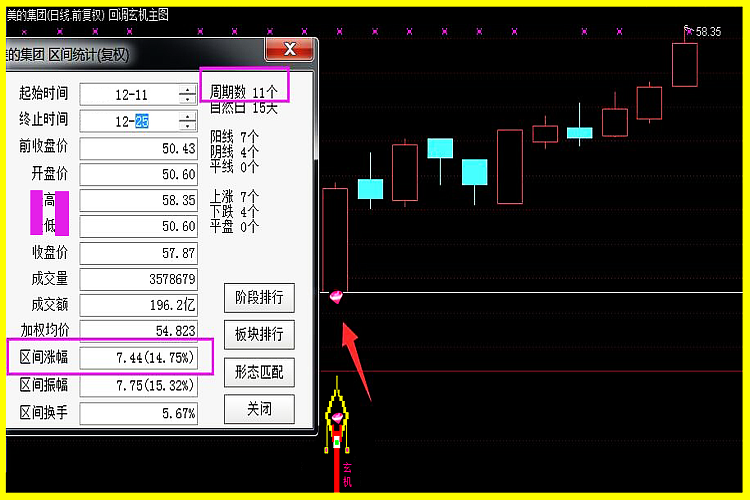
Task: Increase the 起始时间 value with up spinner
Action: click(x=187, y=89)
